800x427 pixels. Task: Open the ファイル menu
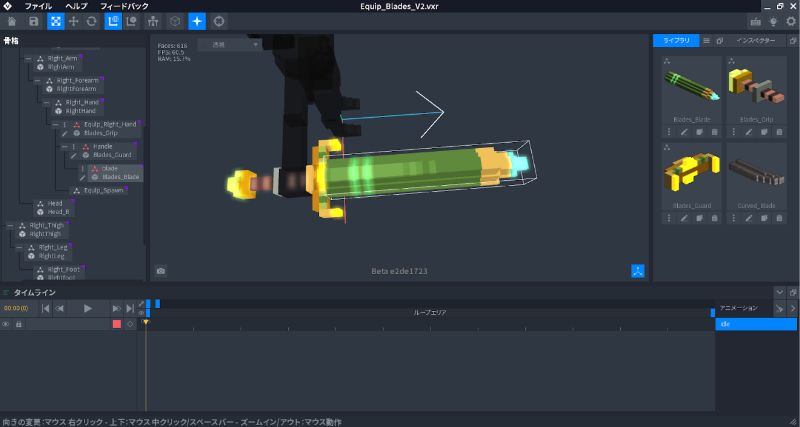(38, 6)
